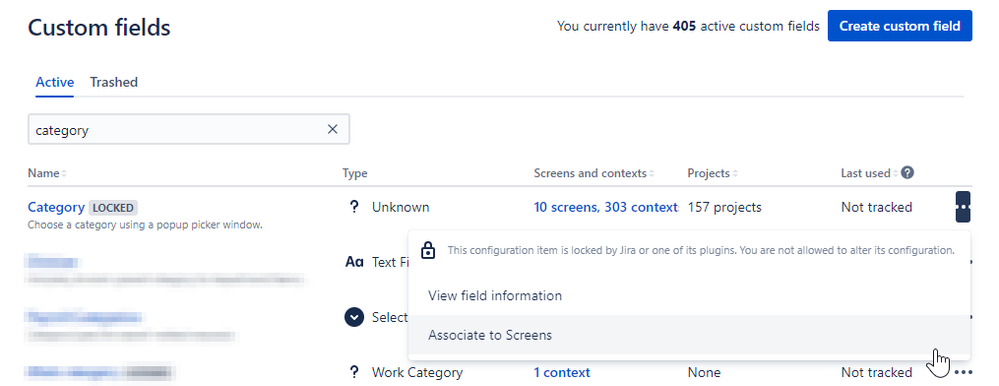Click the 157 projects cell

[x=724, y=207]
